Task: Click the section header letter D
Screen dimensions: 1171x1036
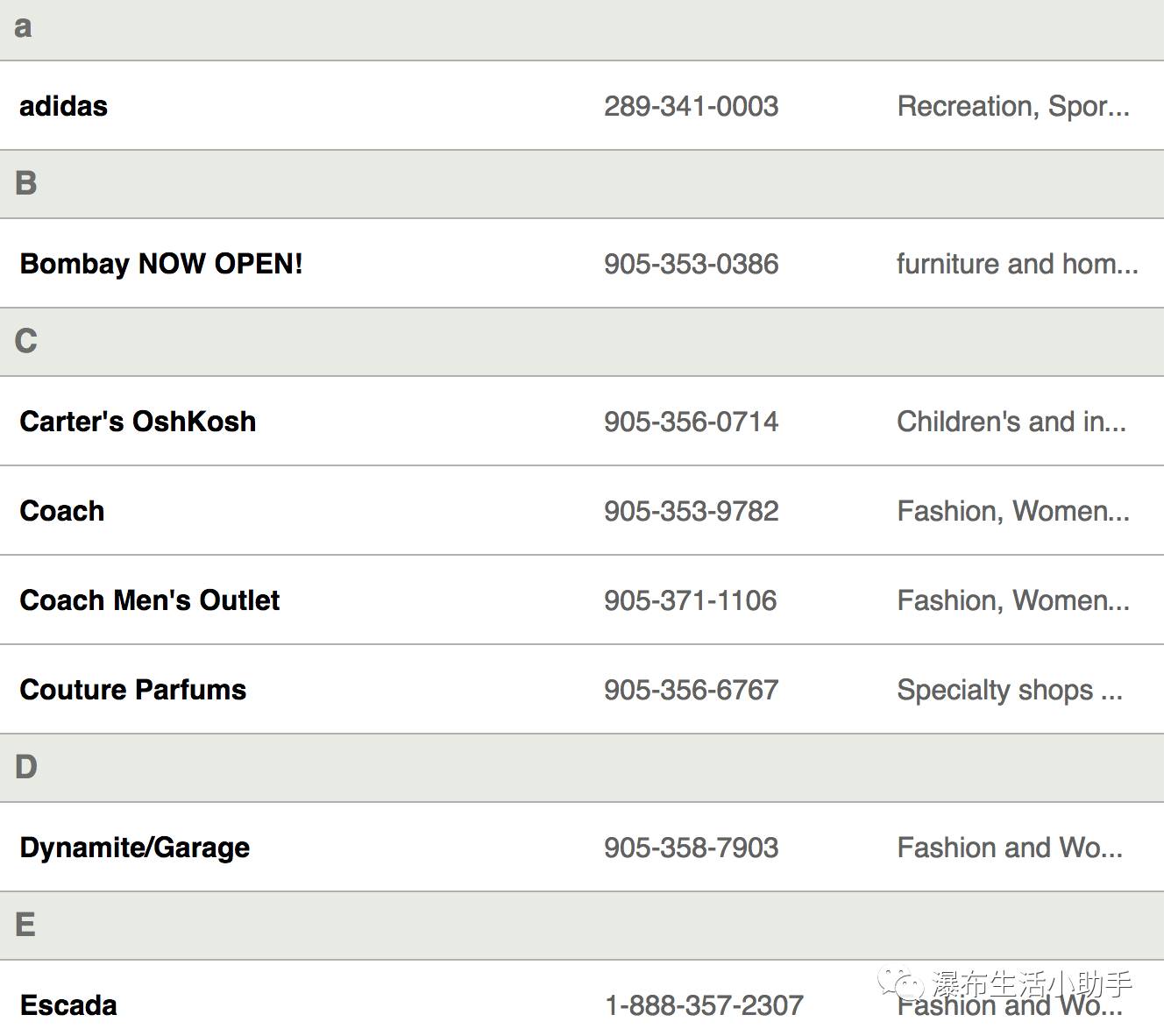Action: (x=26, y=767)
